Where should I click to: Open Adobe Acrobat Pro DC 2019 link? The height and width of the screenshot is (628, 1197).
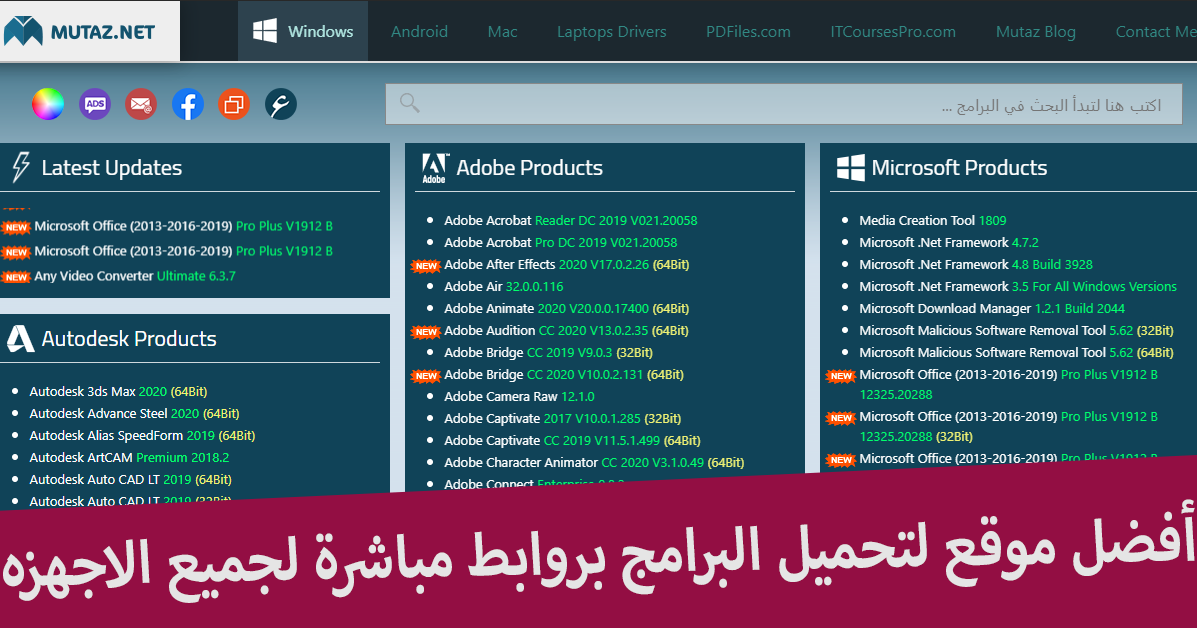pyautogui.click(x=560, y=243)
